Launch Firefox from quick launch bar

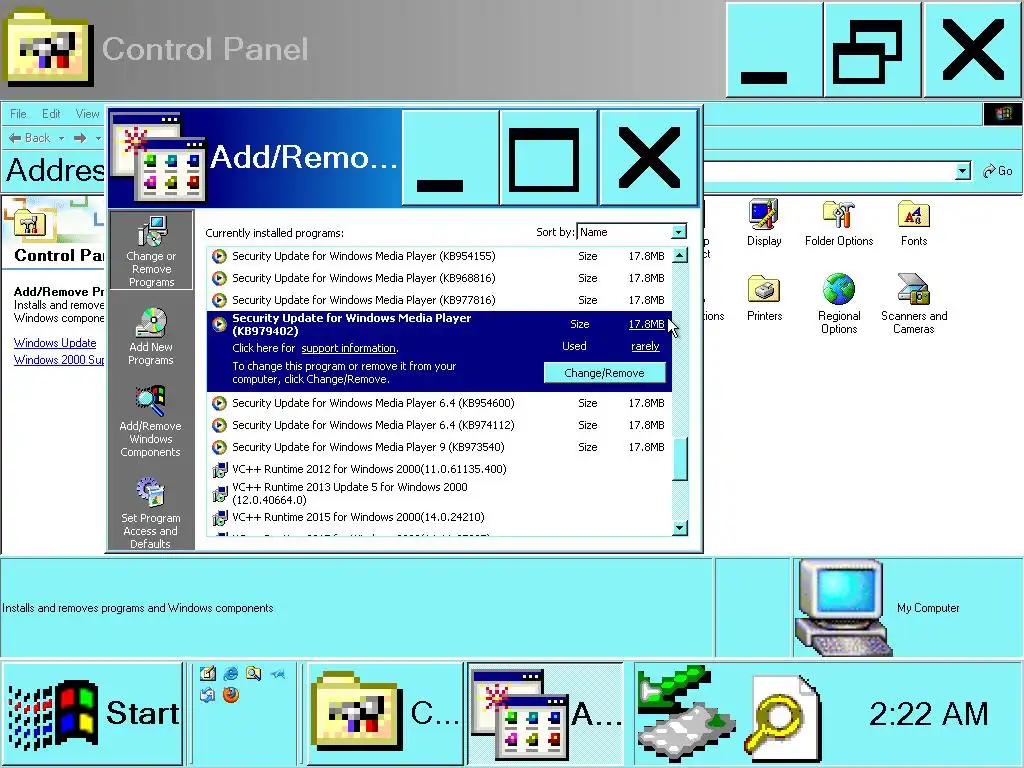tap(231, 695)
